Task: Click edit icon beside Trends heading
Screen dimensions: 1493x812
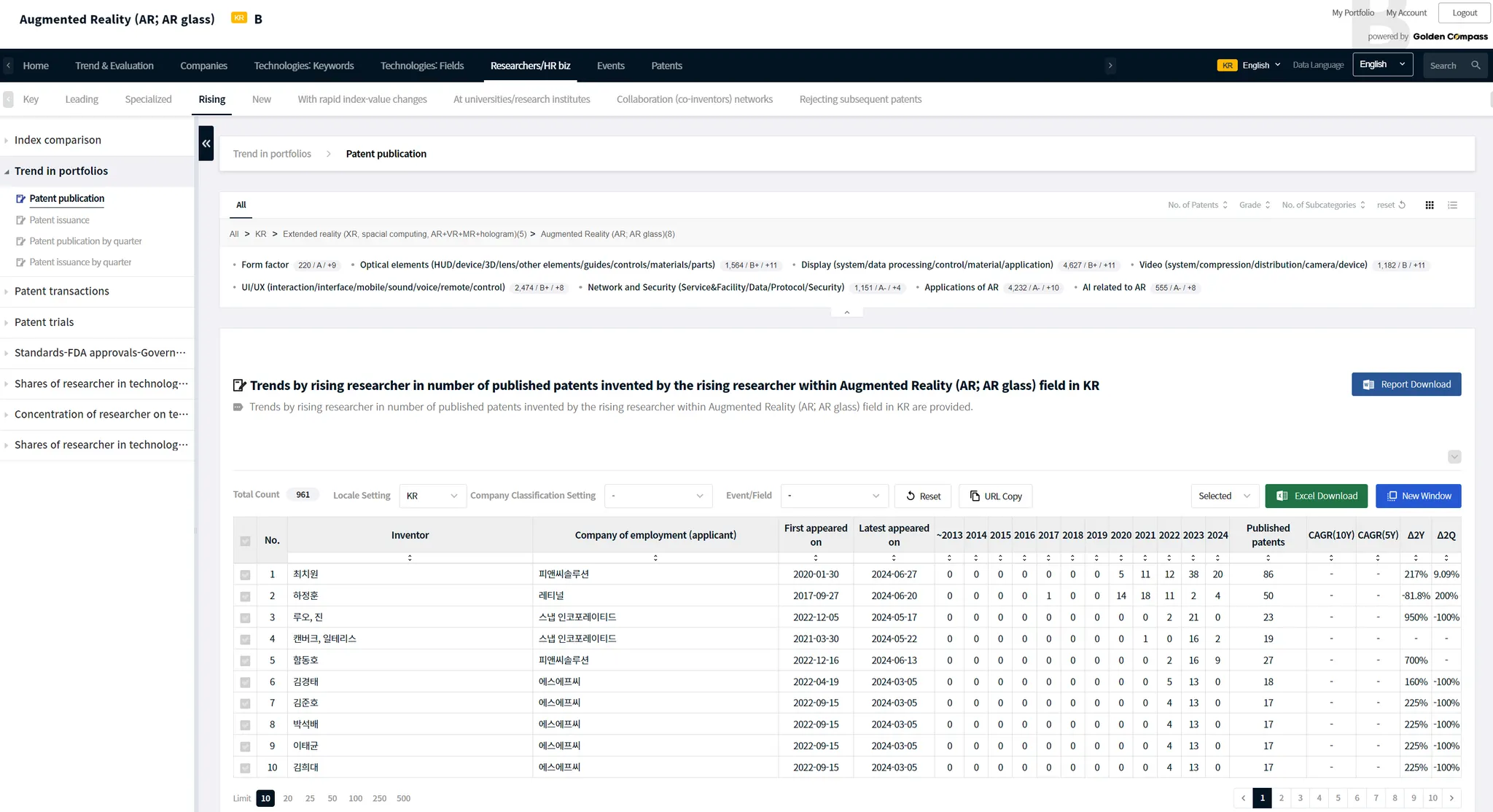Action: (239, 386)
